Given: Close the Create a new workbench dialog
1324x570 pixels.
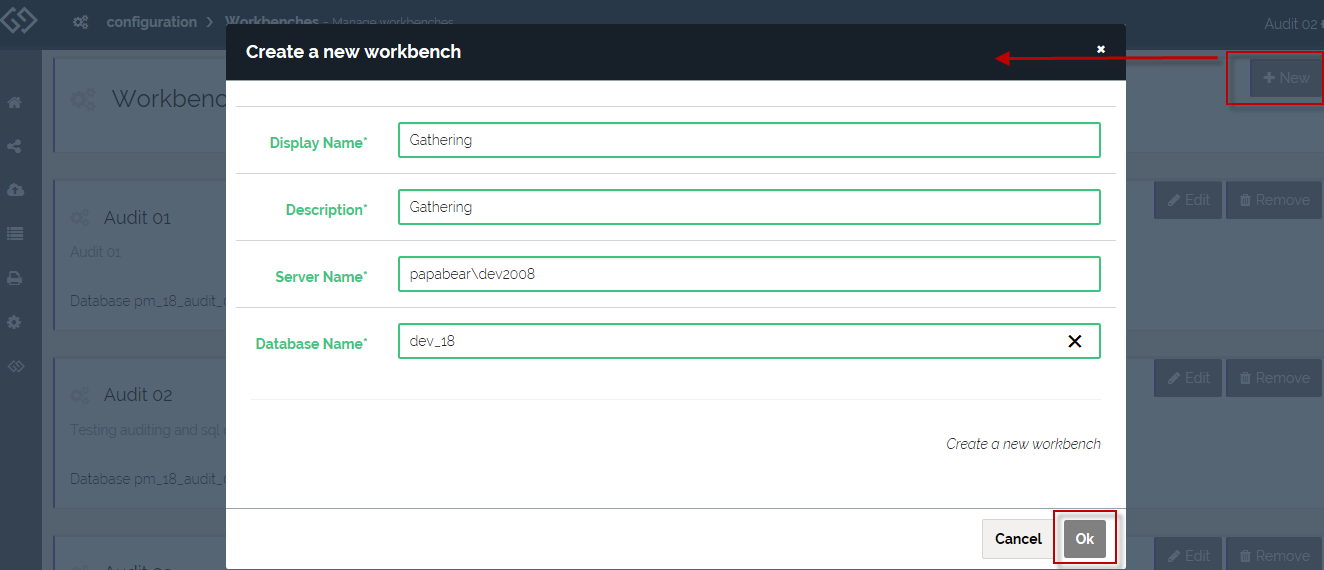Looking at the screenshot, I should pos(1100,49).
